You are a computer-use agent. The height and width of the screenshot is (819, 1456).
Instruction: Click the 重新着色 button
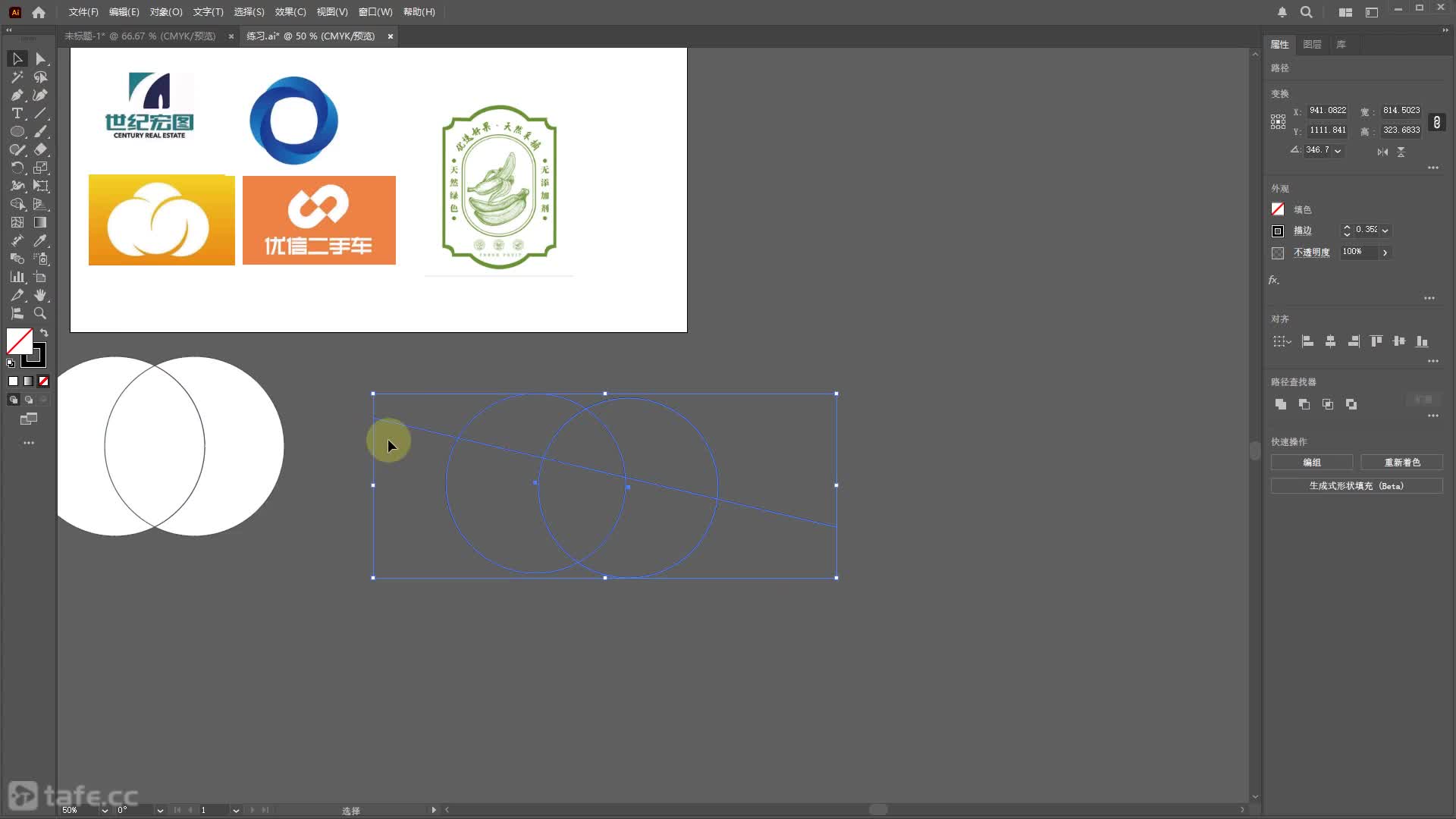1402,463
